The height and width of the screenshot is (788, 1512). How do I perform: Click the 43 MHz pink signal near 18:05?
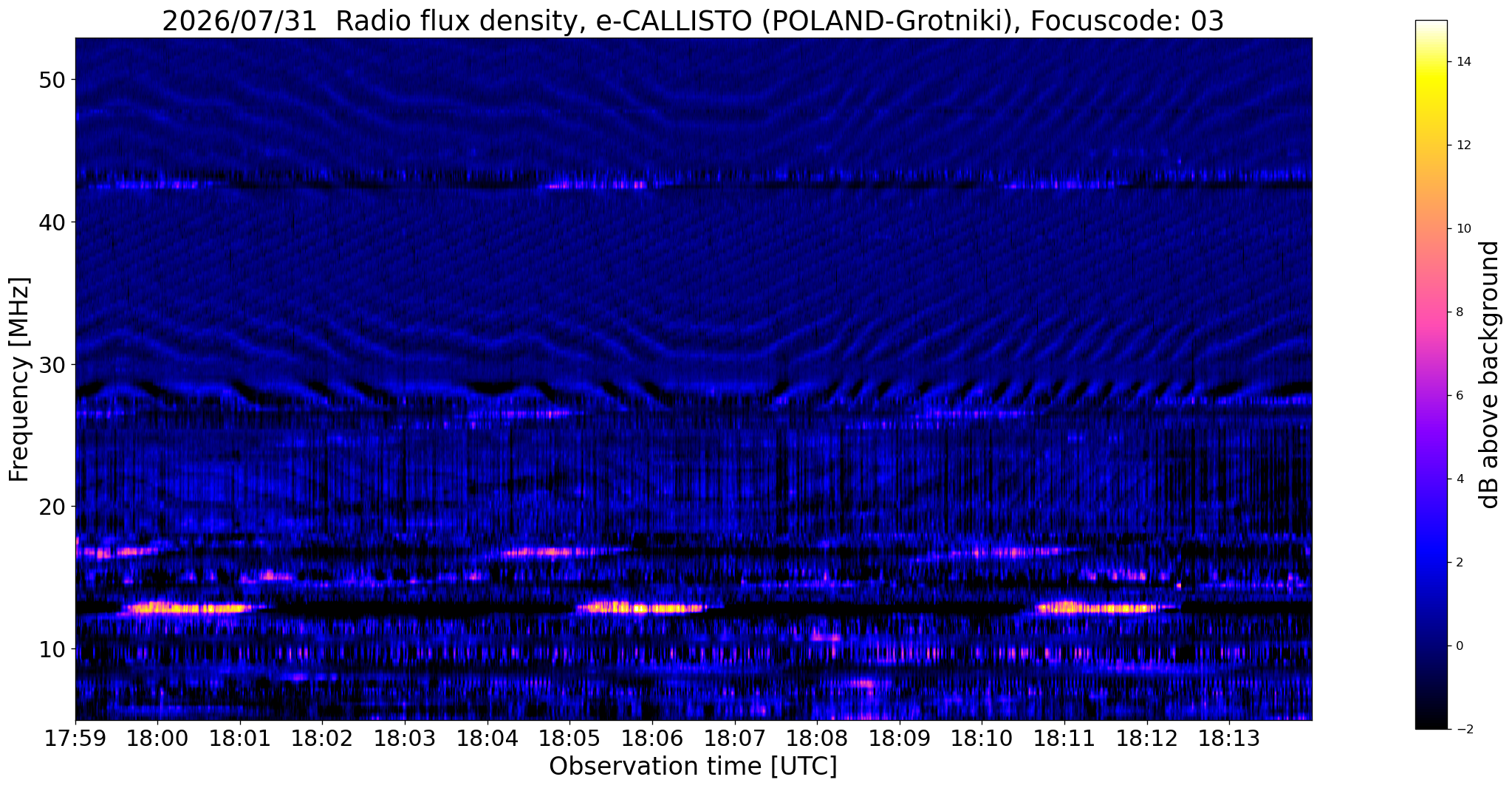click(x=597, y=185)
